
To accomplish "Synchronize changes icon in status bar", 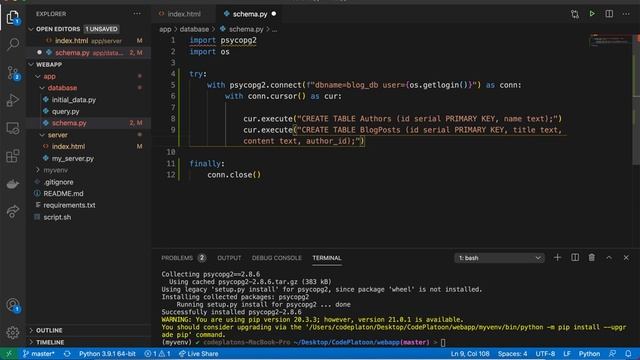I will coord(67,354).
